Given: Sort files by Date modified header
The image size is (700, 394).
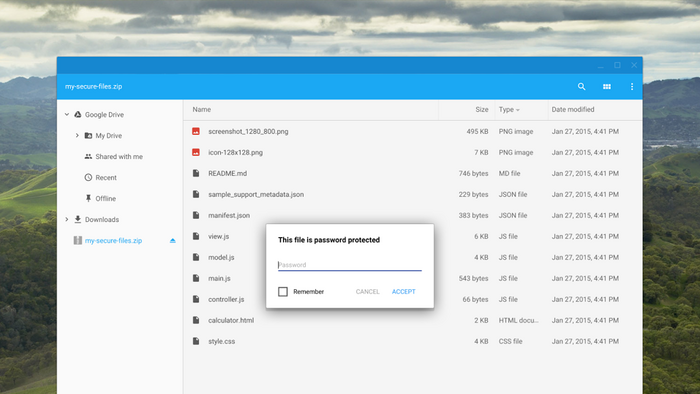Looking at the screenshot, I should pos(573,109).
